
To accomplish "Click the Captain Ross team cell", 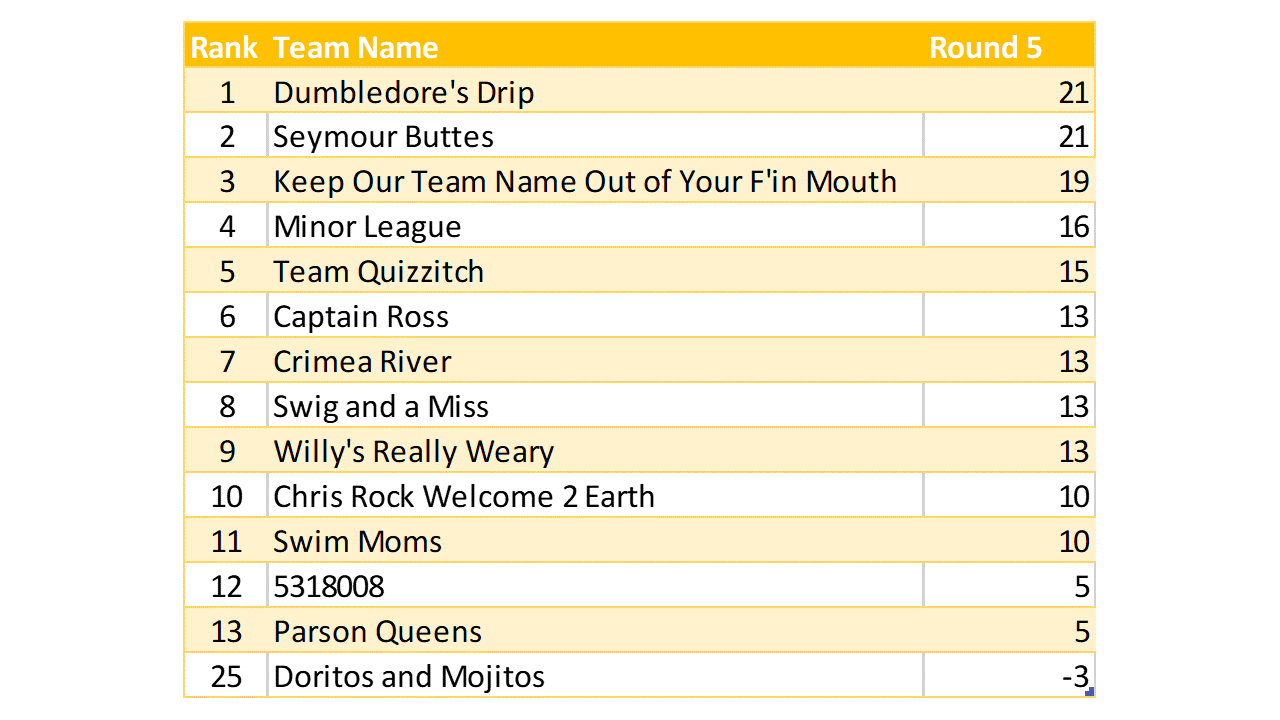I will point(361,317).
